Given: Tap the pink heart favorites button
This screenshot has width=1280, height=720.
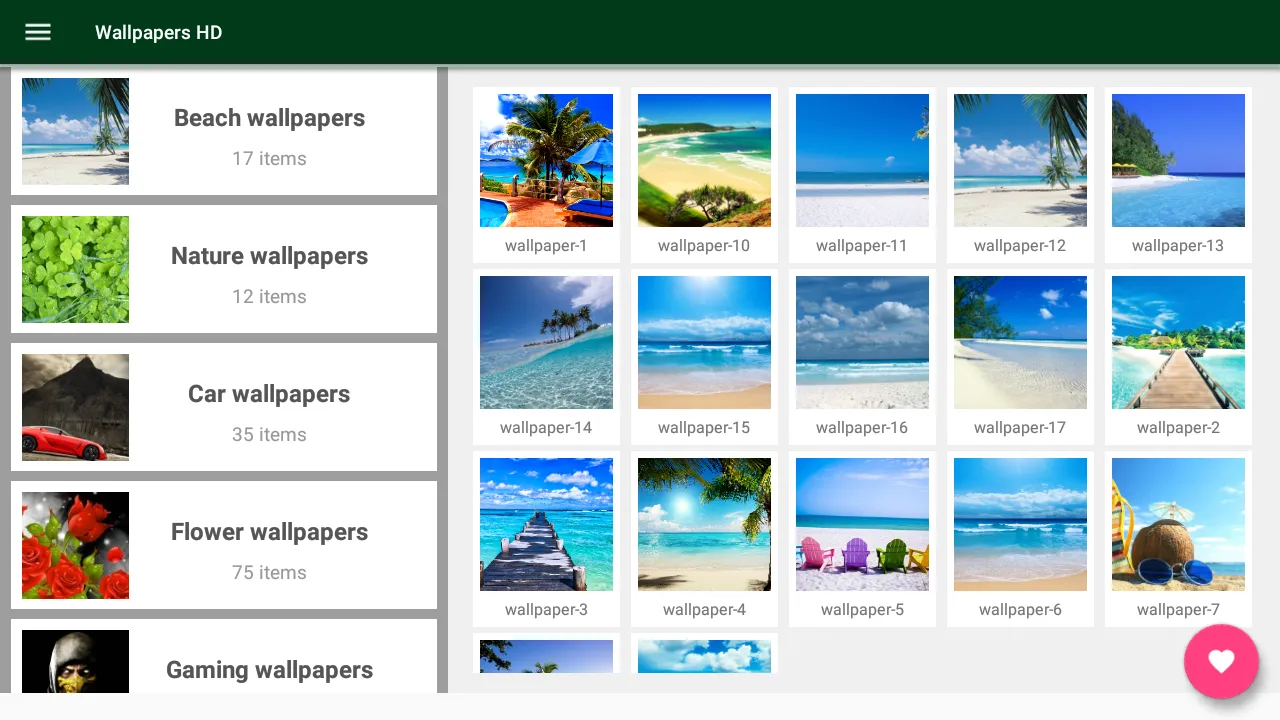Looking at the screenshot, I should tap(1221, 661).
